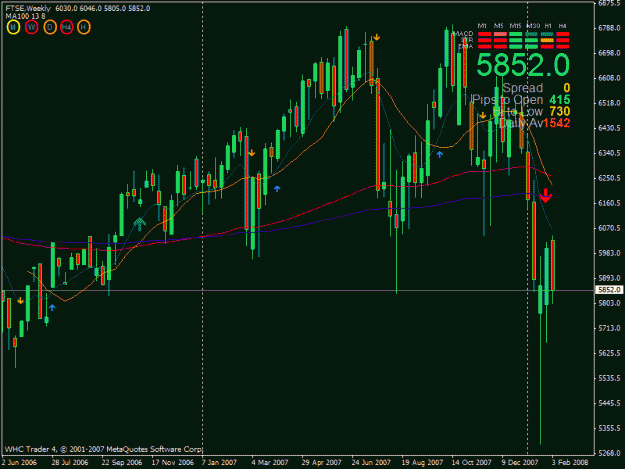Click the 9 Dec 2007 date label
The width and height of the screenshot is (625, 469).
point(520,462)
